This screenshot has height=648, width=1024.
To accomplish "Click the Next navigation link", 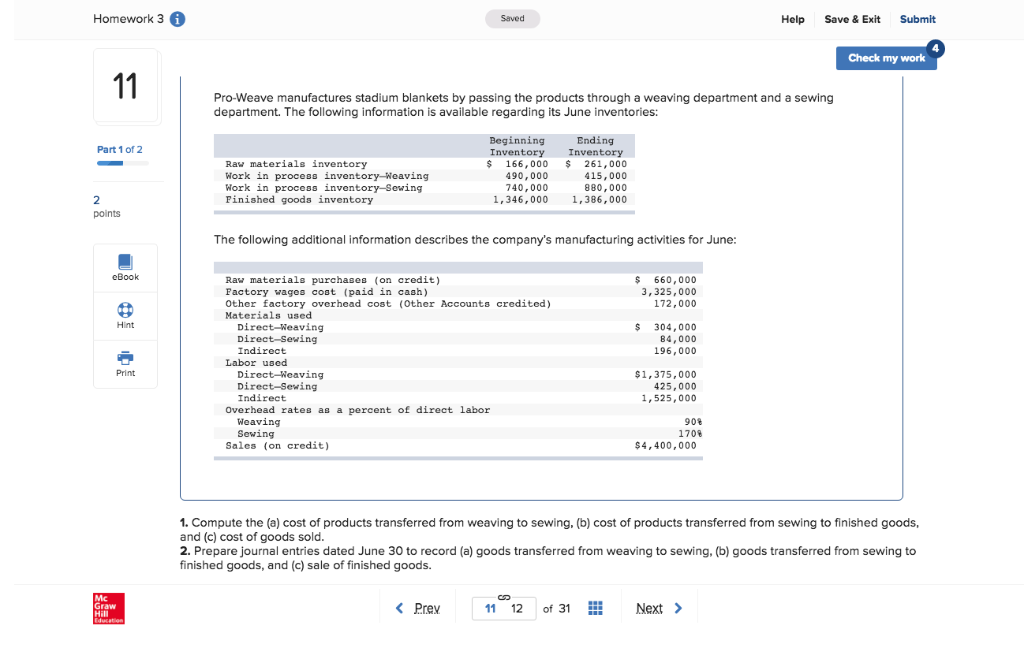I will point(649,607).
